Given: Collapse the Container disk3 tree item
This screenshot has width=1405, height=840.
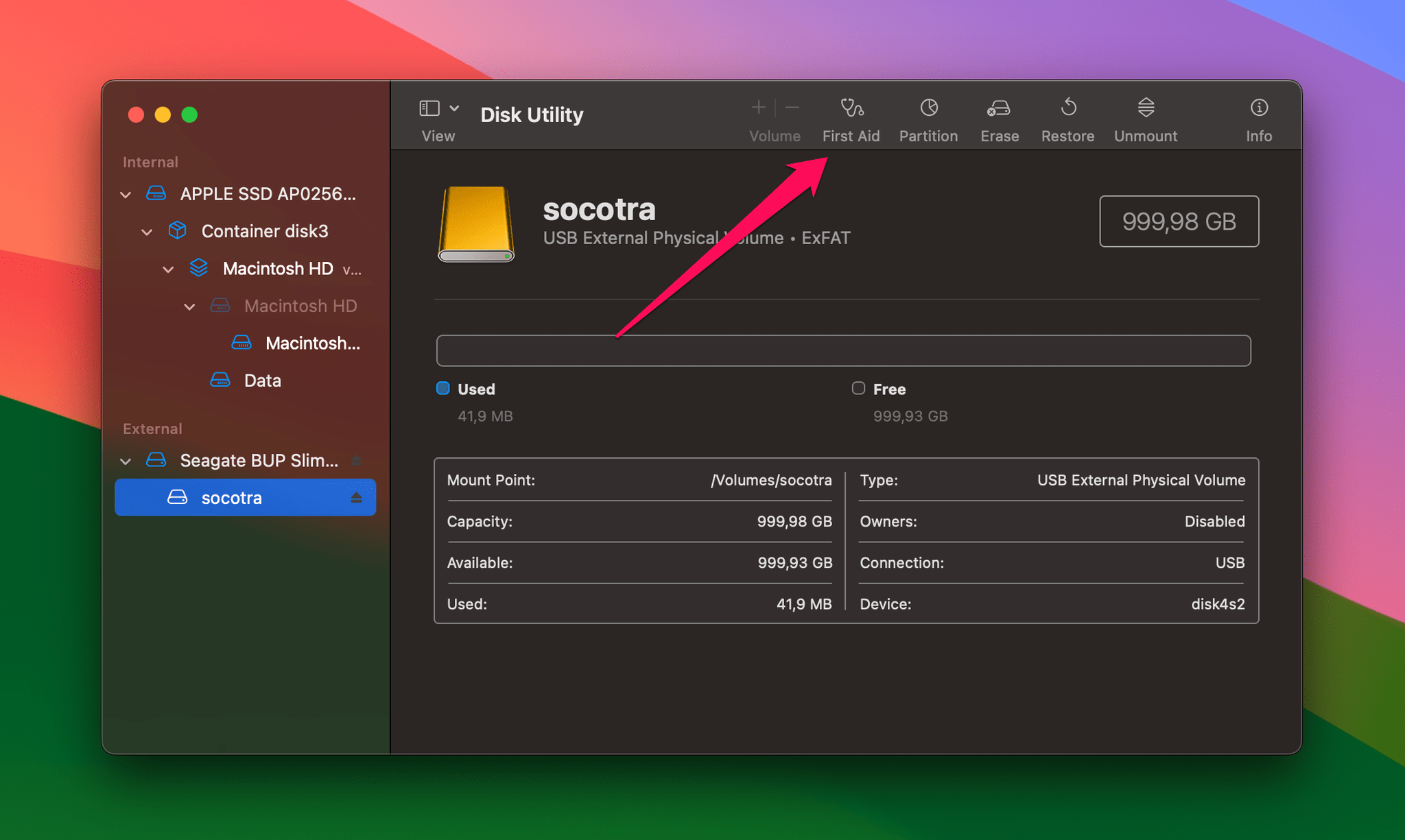Looking at the screenshot, I should (x=147, y=232).
